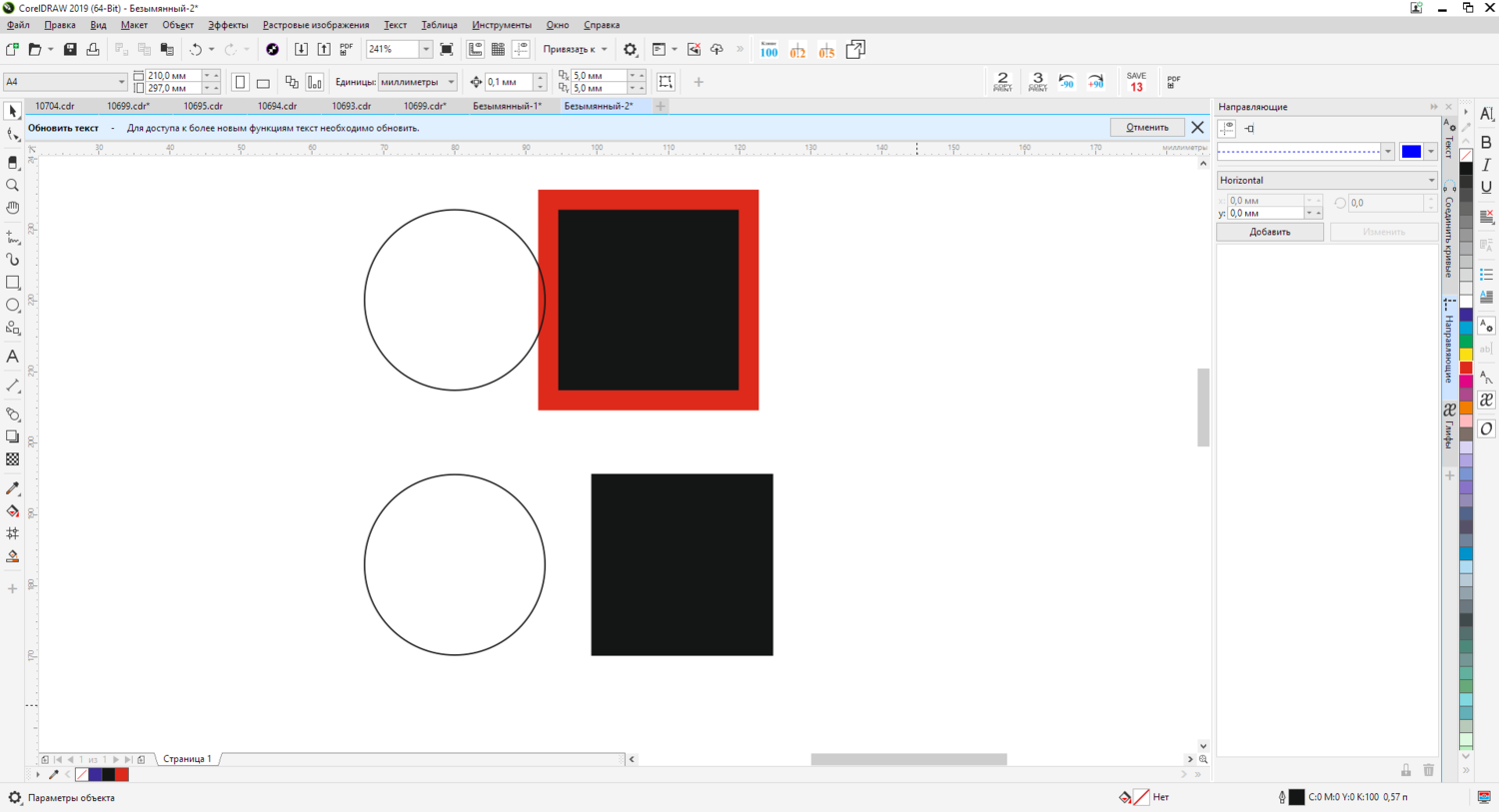Select the Interactive Fill tool
The height and width of the screenshot is (812, 1499).
click(12, 511)
